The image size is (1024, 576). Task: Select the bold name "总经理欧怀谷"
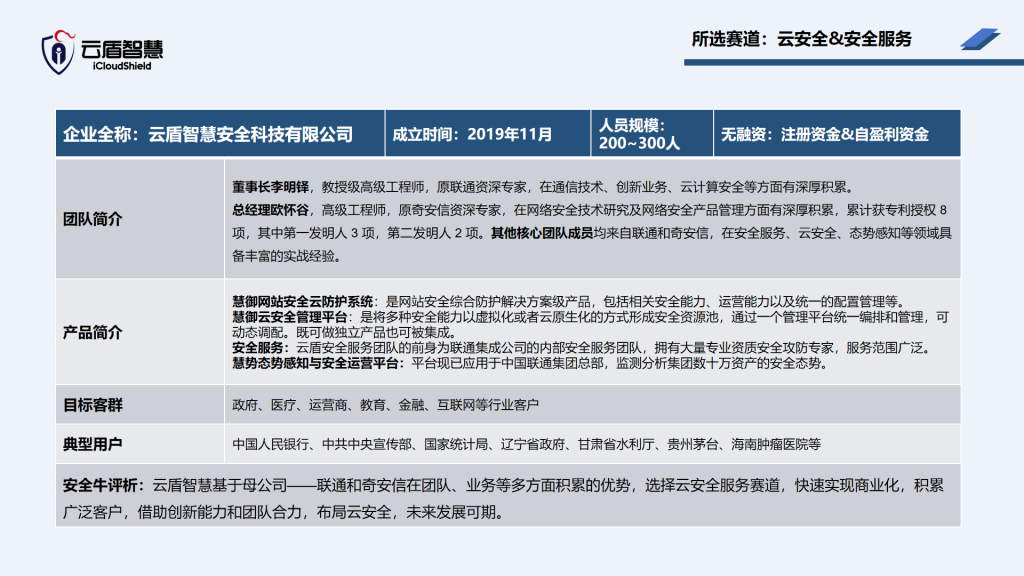pos(270,210)
